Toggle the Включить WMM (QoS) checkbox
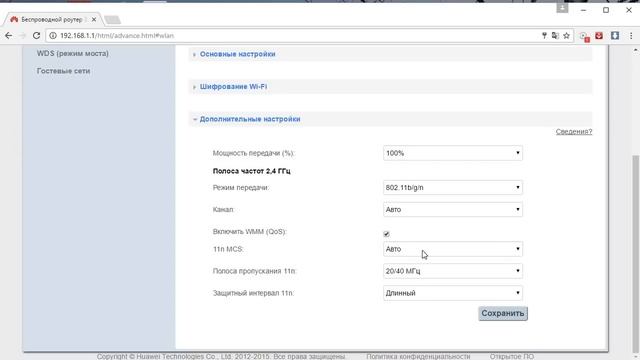This screenshot has width=640, height=360. coord(387,234)
